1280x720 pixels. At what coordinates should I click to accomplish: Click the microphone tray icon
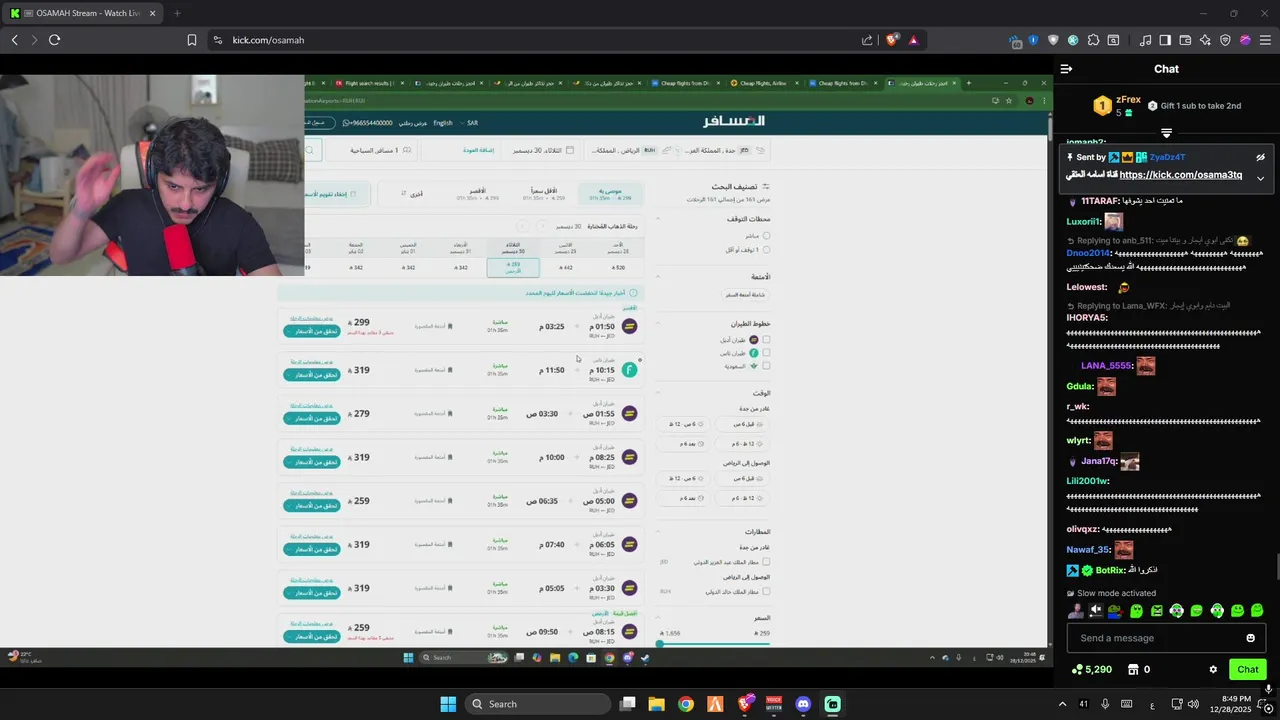(1105, 704)
